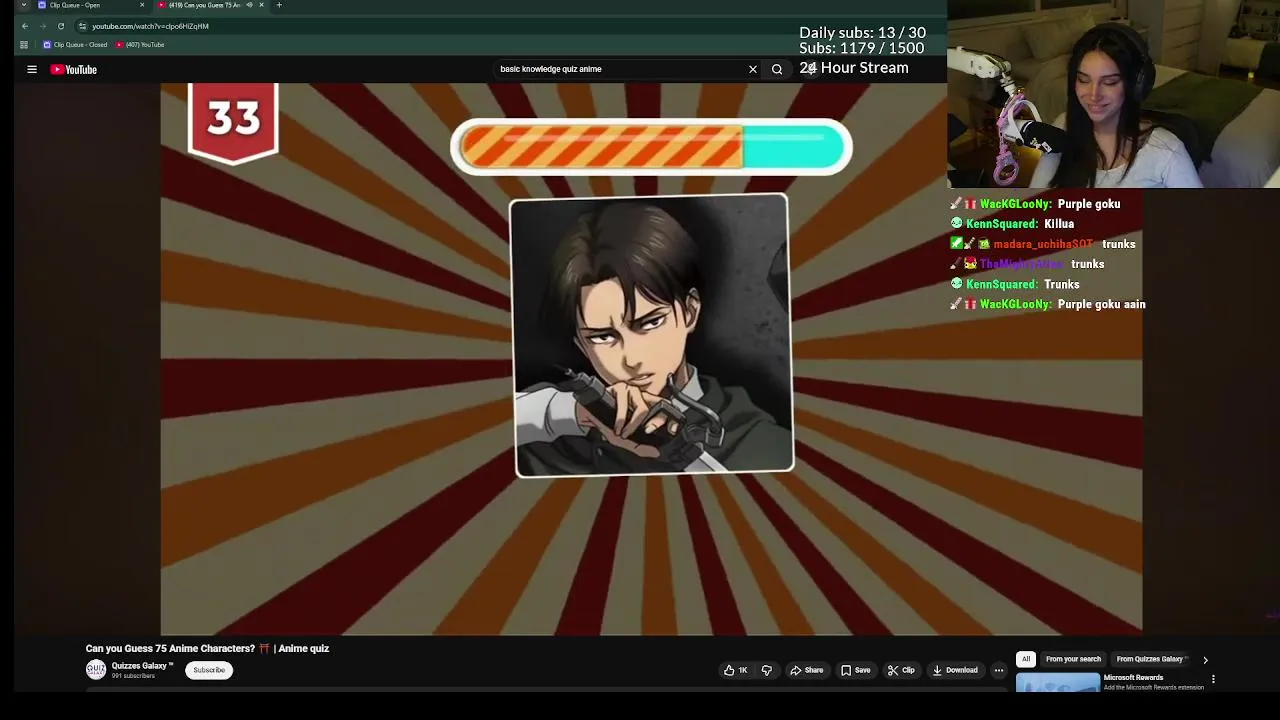Select the 'All' filter chip
Viewport: 1280px width, 720px height.
[x=1026, y=659]
